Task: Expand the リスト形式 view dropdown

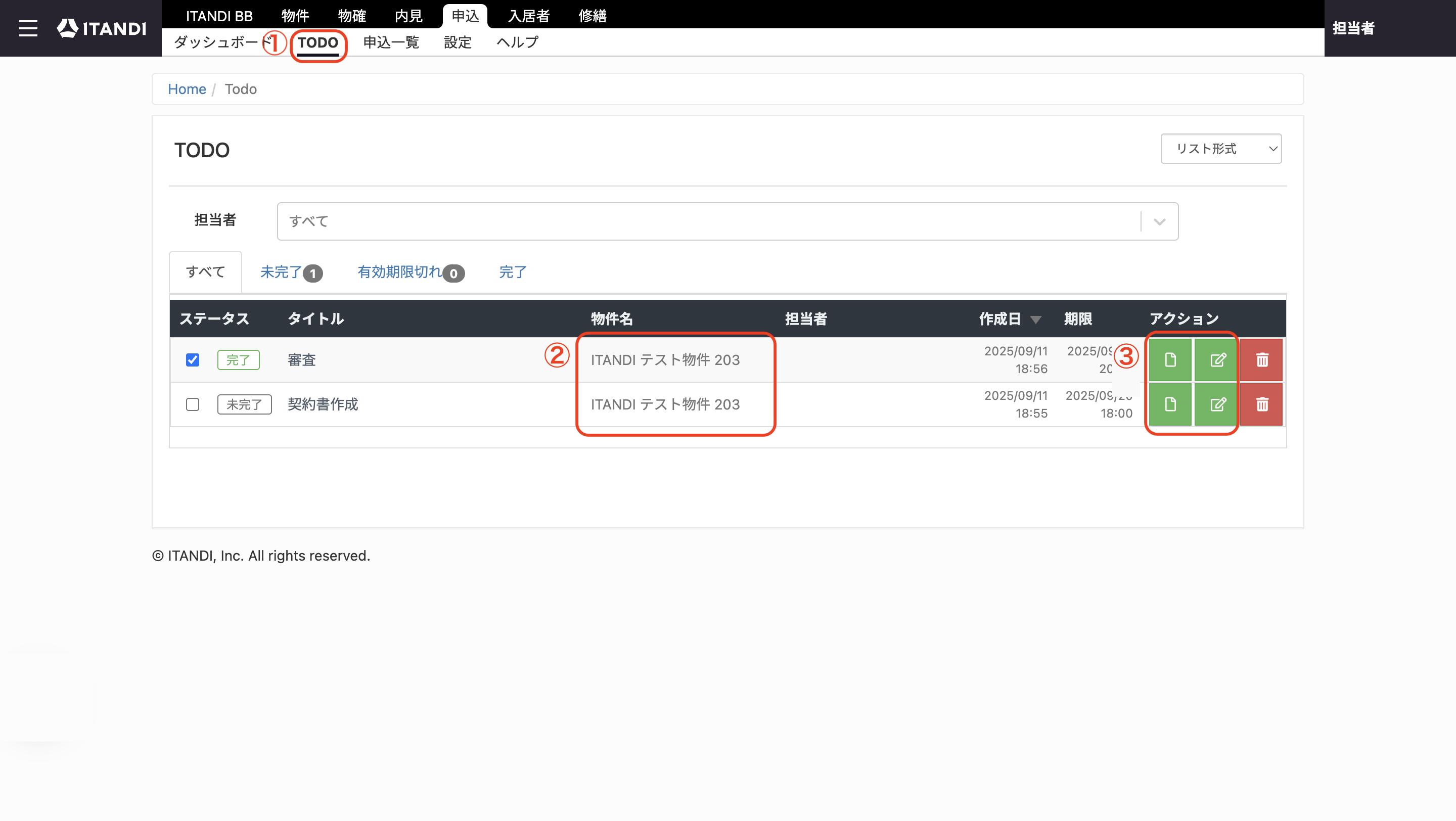Action: (x=1221, y=149)
